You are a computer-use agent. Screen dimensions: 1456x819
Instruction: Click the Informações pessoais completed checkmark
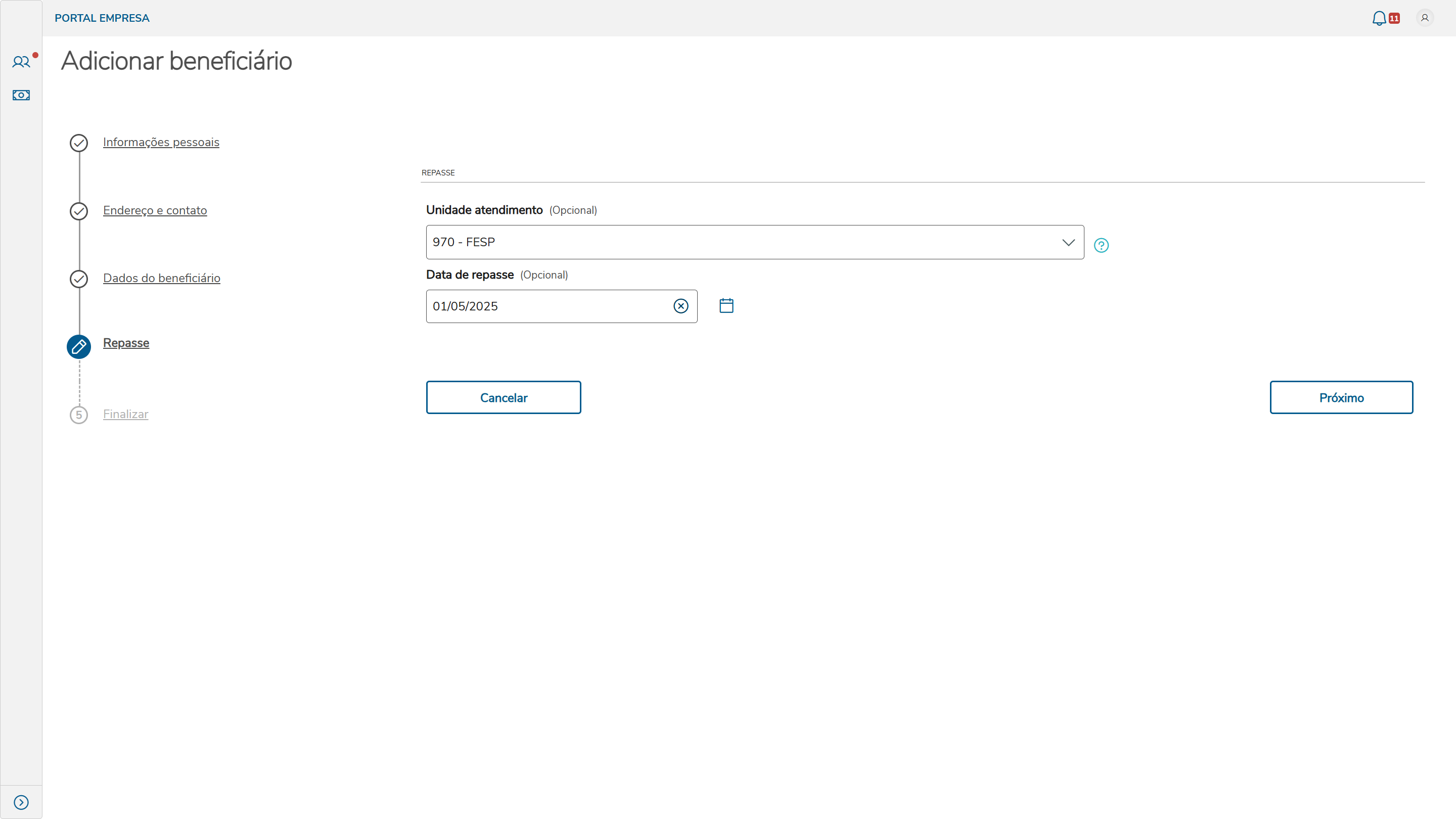pos(78,143)
